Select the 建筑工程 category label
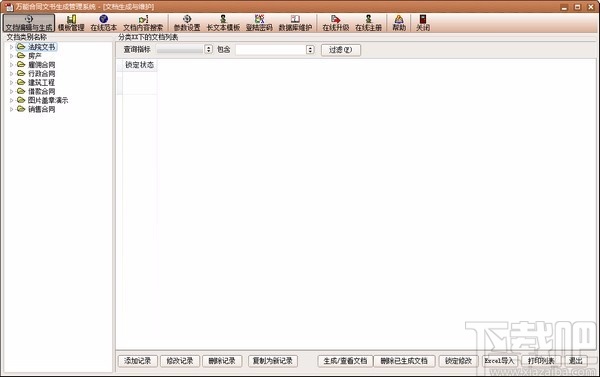Screen dimensions: 600x377 [x=42, y=82]
